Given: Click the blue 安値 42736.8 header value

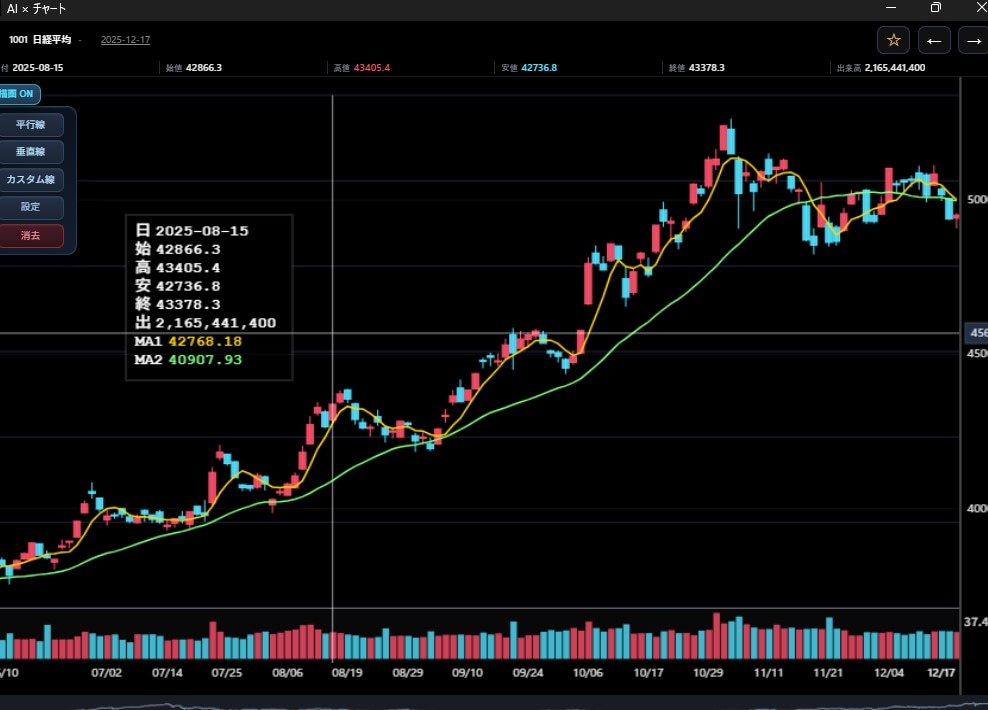Looking at the screenshot, I should (x=529, y=67).
